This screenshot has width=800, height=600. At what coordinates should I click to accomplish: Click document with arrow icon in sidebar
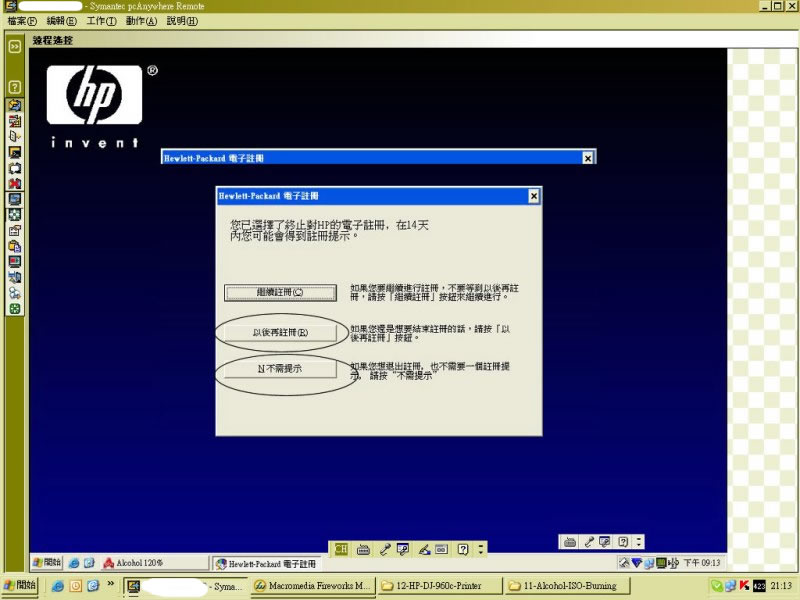[15, 136]
